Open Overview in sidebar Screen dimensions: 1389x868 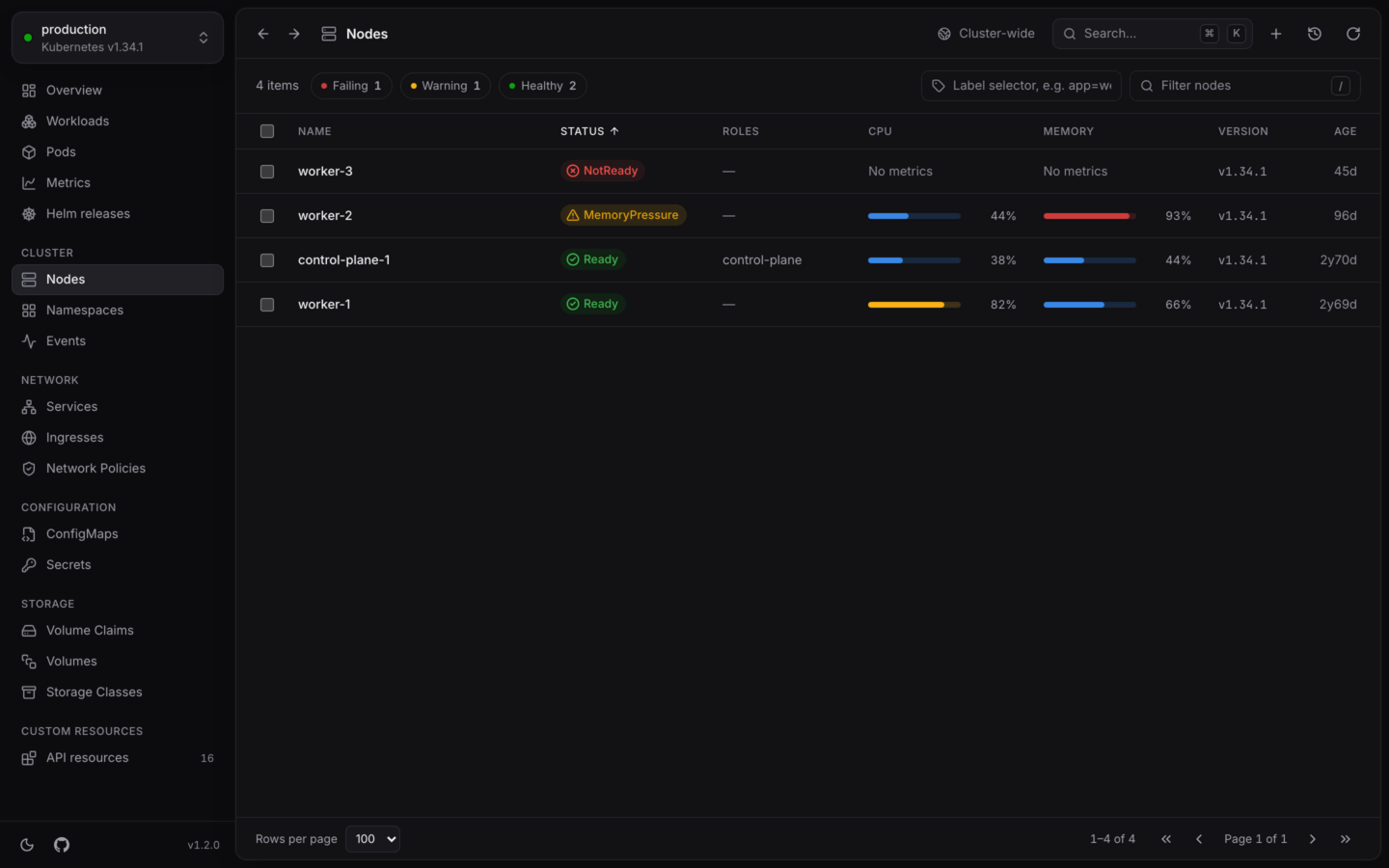pos(118,91)
